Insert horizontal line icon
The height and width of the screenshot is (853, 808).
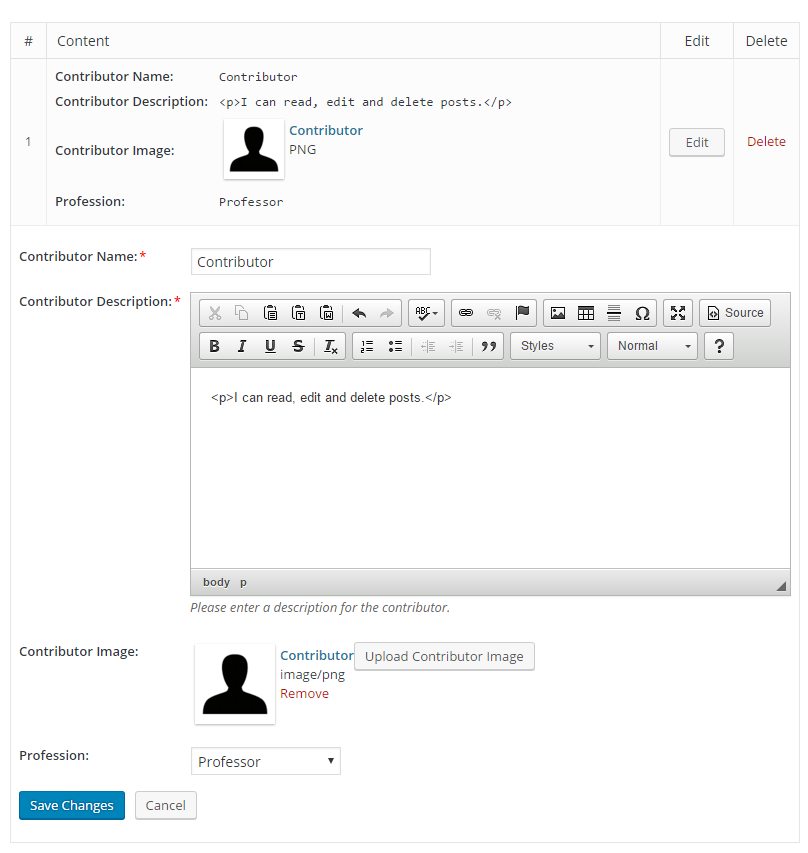coord(614,313)
